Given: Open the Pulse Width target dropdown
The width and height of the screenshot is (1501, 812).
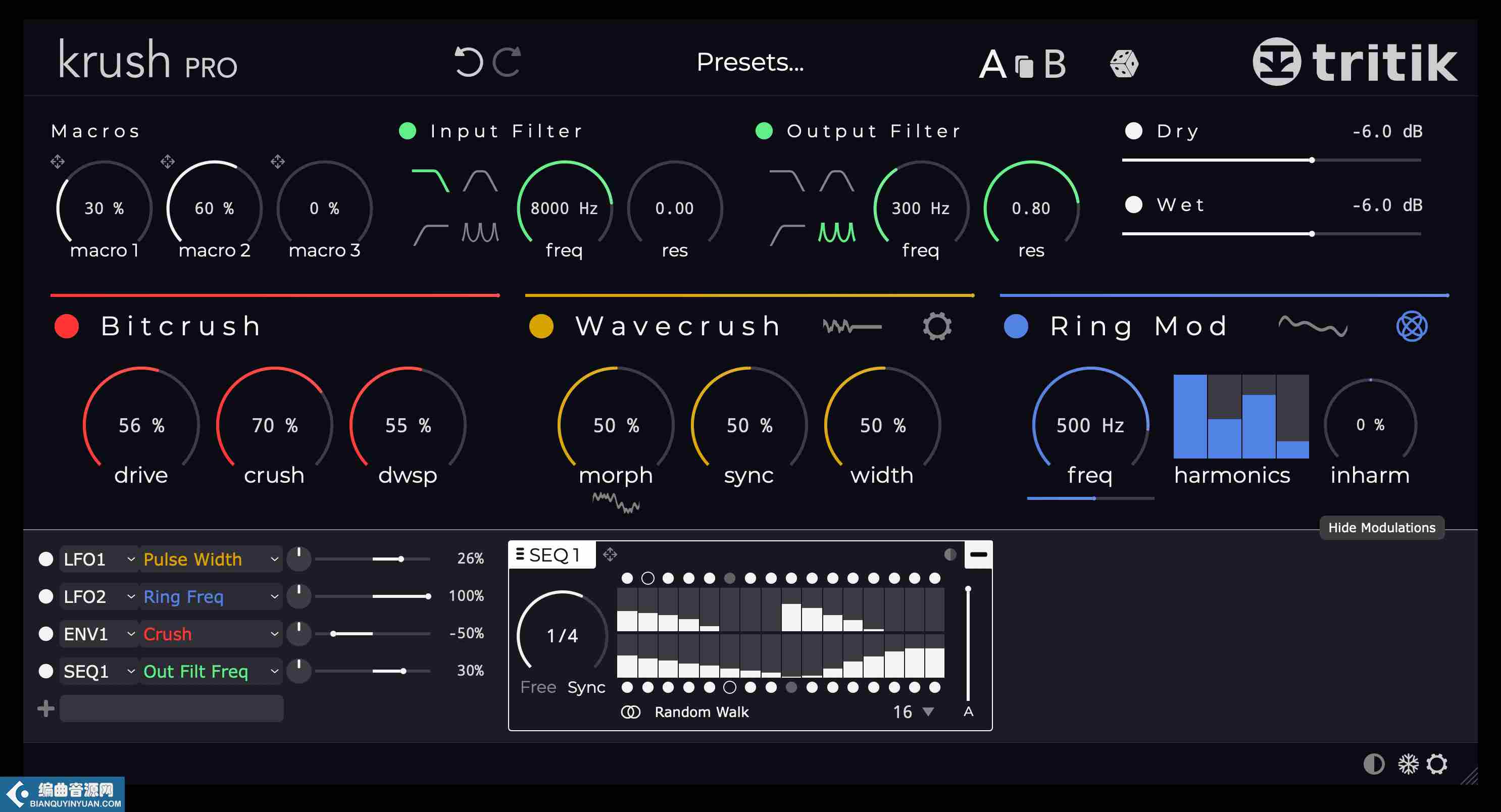Looking at the screenshot, I should click(211, 559).
